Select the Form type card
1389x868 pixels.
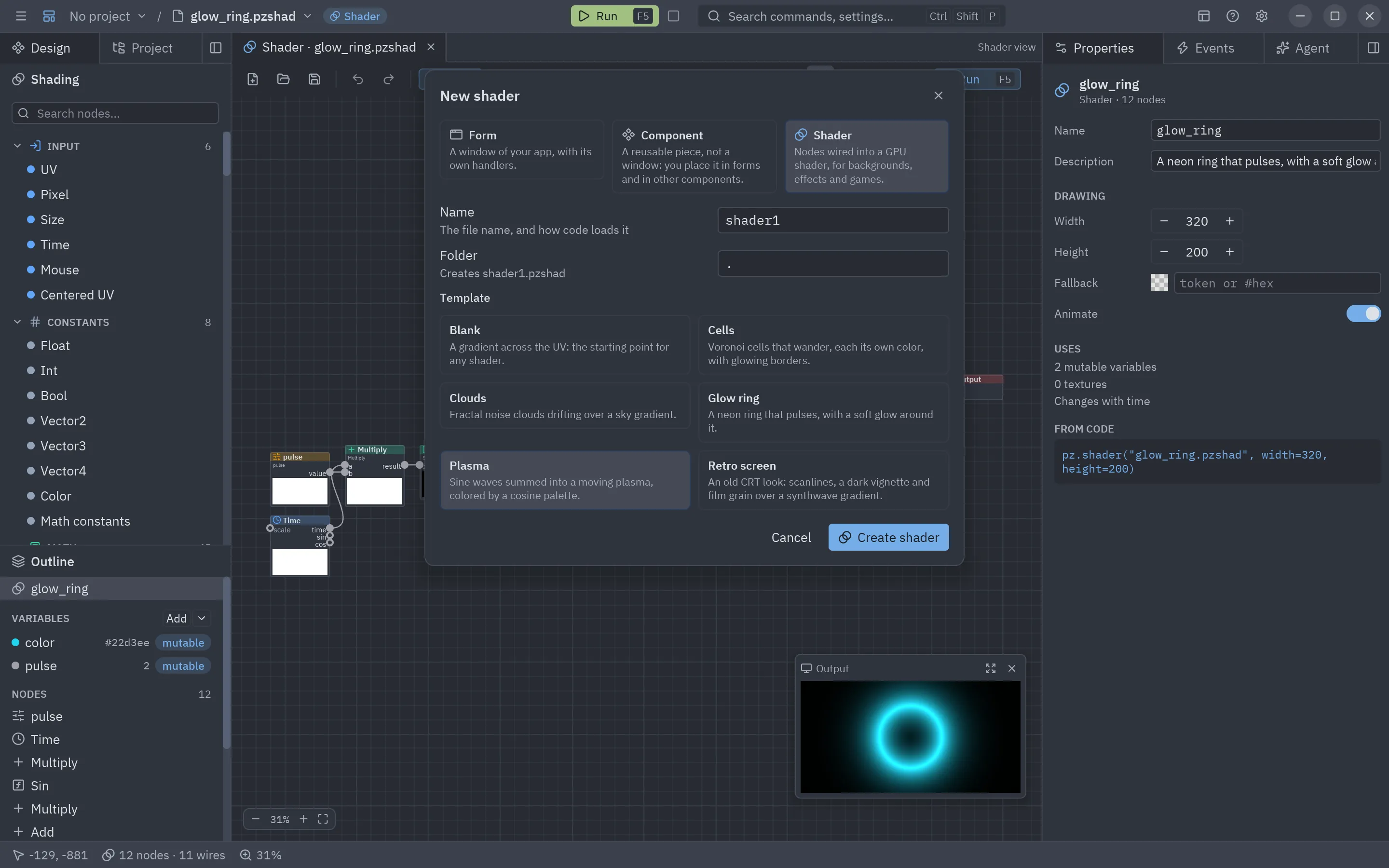pyautogui.click(x=522, y=150)
